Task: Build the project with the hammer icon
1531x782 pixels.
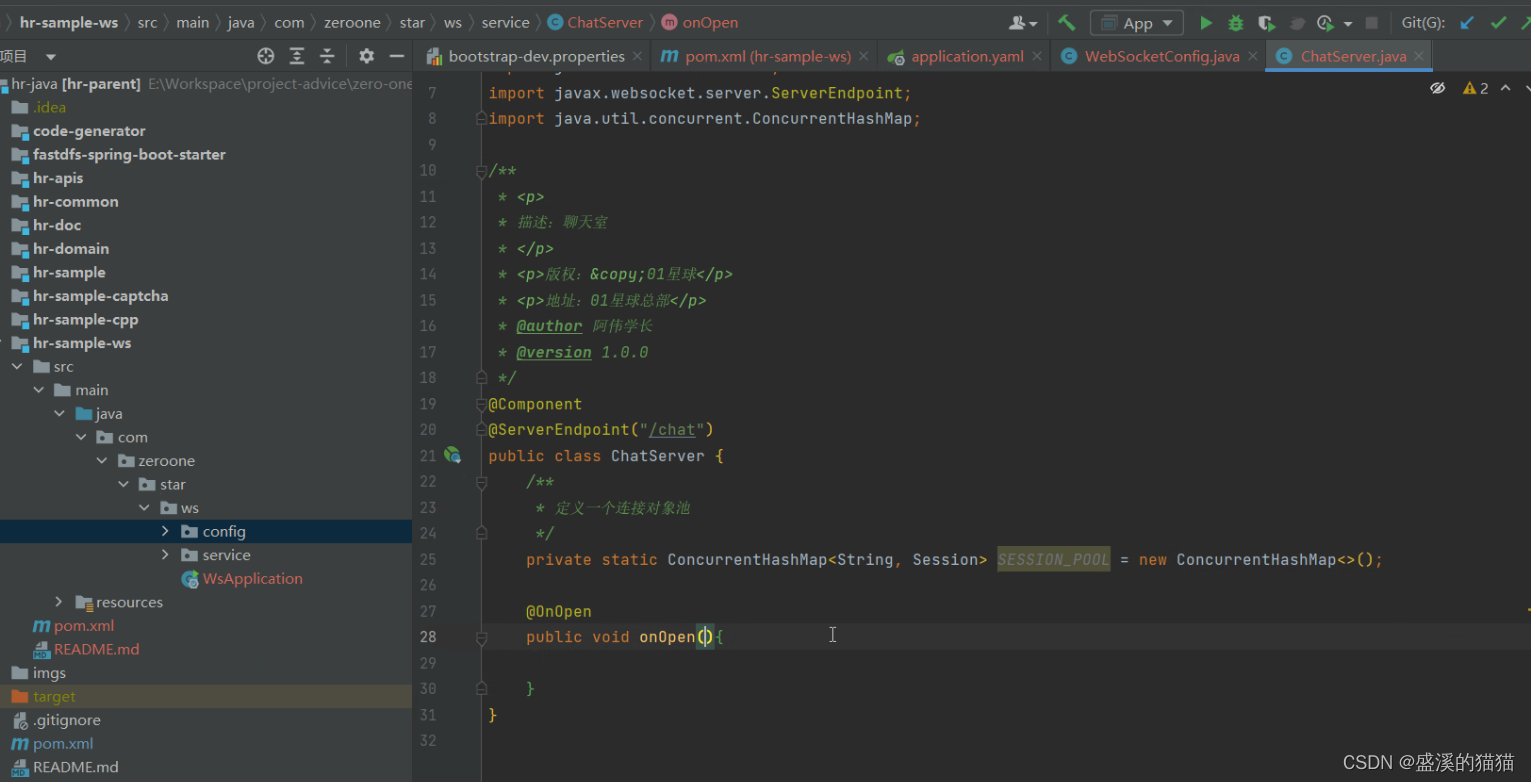Action: point(1067,22)
